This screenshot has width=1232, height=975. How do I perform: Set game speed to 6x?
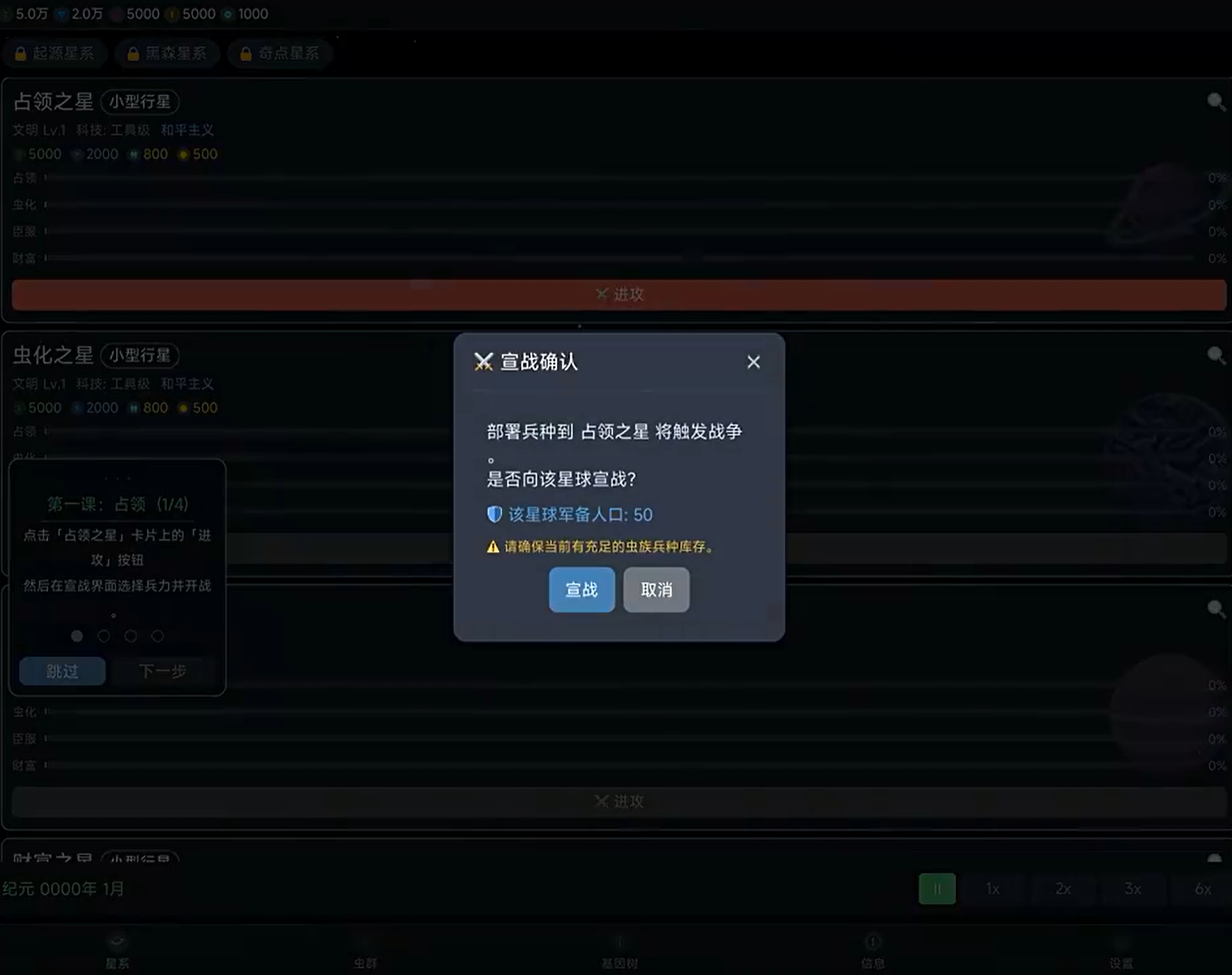(x=1203, y=889)
